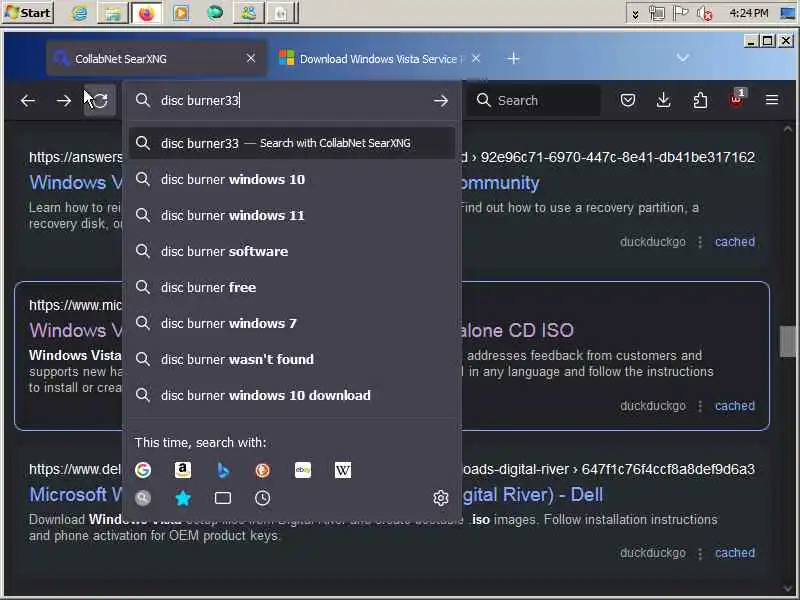Choose suggestion 'disc burner windows 7'

pyautogui.click(x=292, y=323)
